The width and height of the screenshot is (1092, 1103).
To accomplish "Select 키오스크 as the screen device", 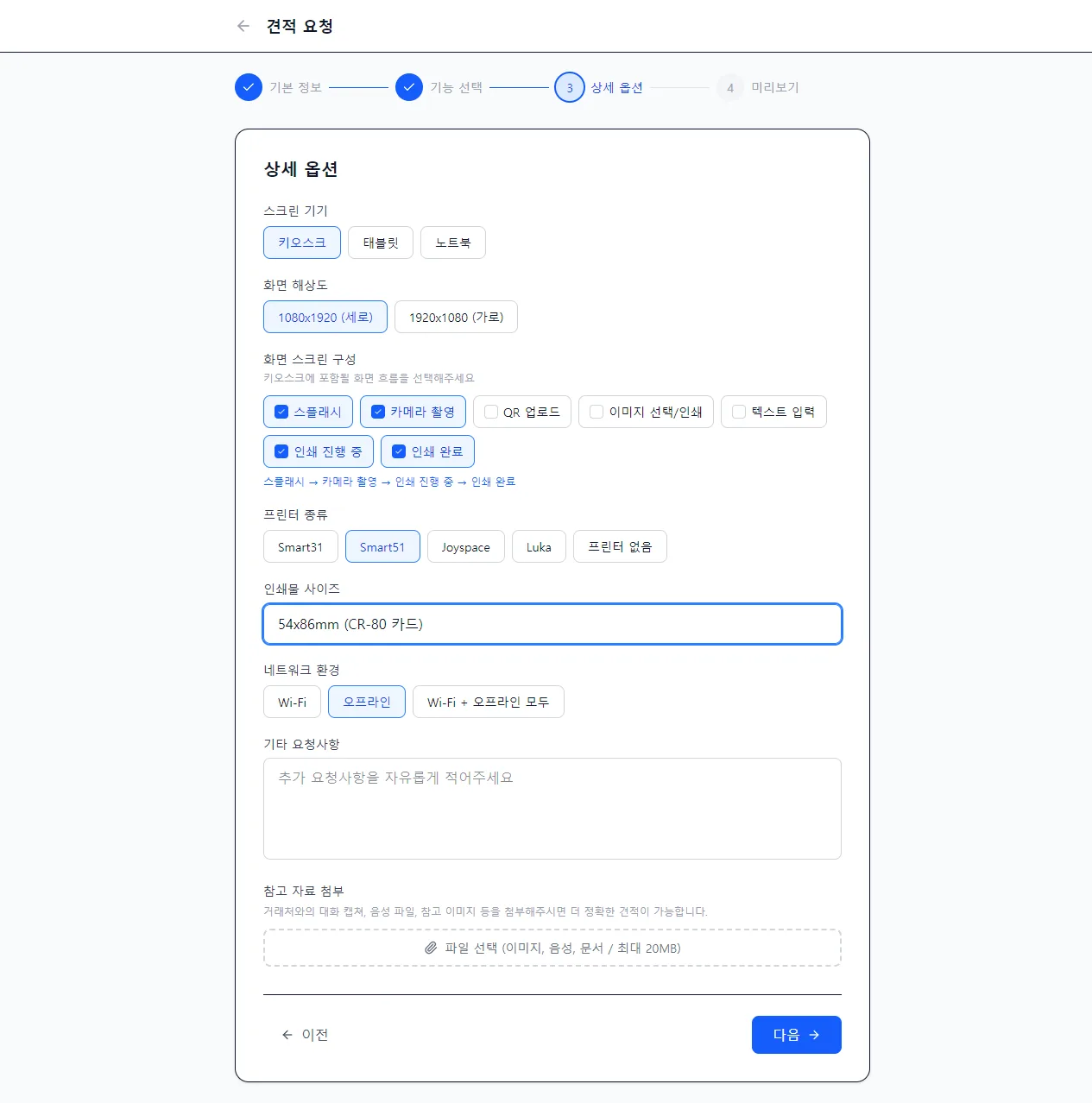I will pos(302,243).
